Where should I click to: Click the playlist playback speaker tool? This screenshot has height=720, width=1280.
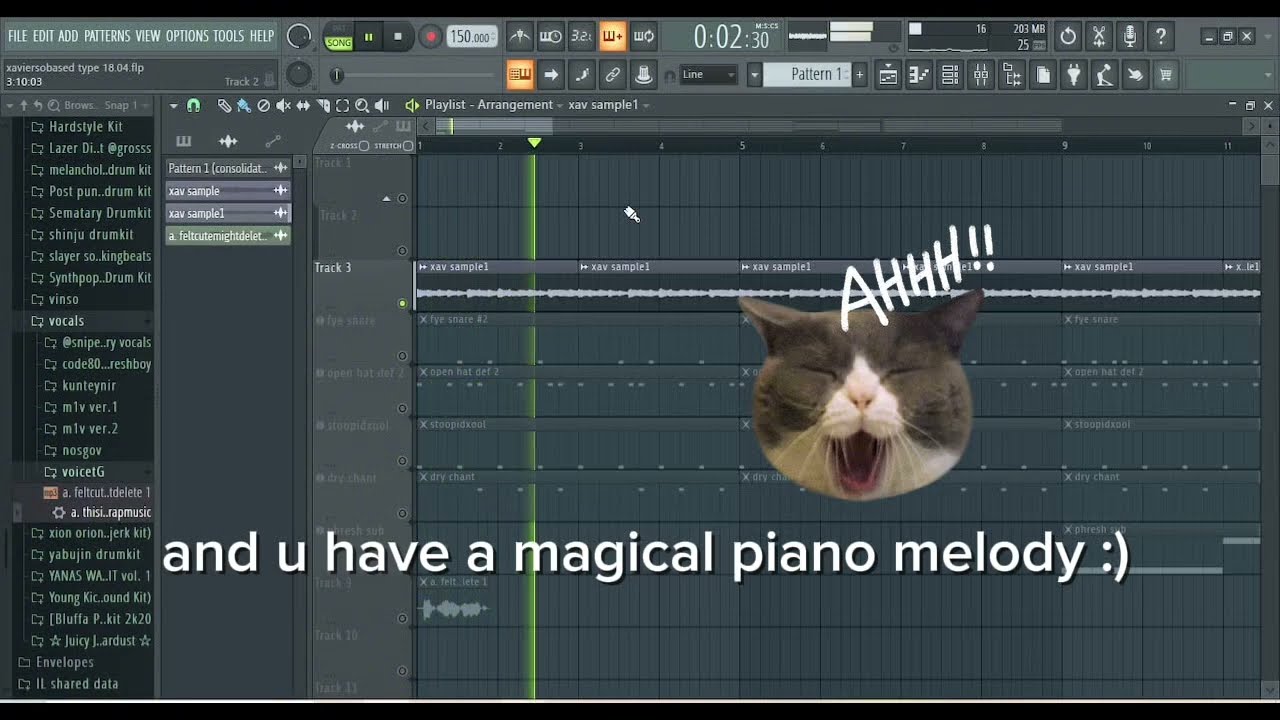click(381, 105)
